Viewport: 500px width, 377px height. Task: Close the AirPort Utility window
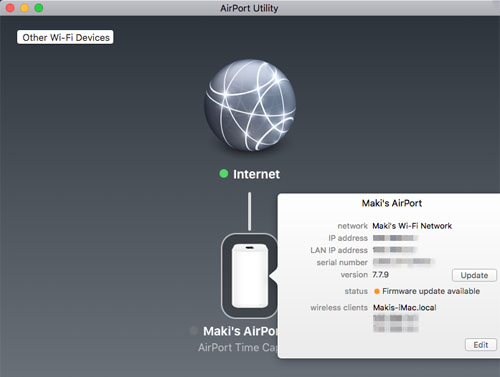[x=10, y=8]
